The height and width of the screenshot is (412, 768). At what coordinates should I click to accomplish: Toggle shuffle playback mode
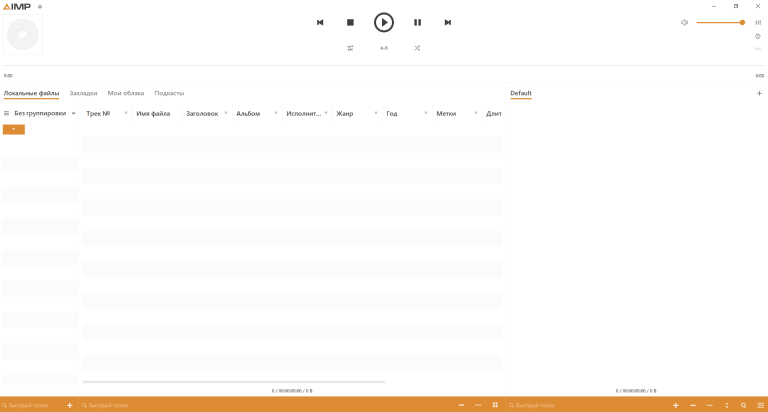(x=417, y=48)
